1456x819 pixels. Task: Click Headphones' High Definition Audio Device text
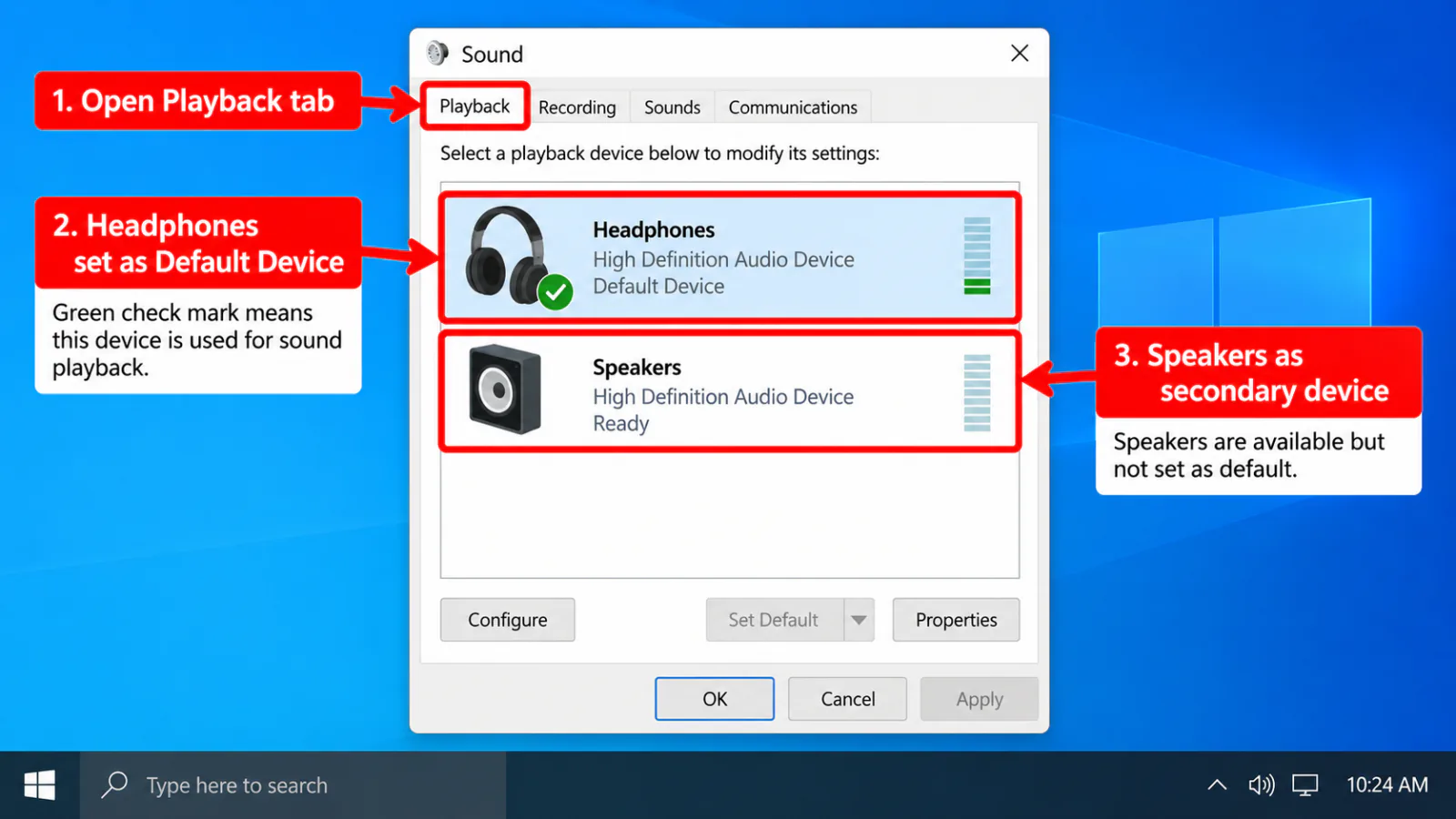(723, 259)
